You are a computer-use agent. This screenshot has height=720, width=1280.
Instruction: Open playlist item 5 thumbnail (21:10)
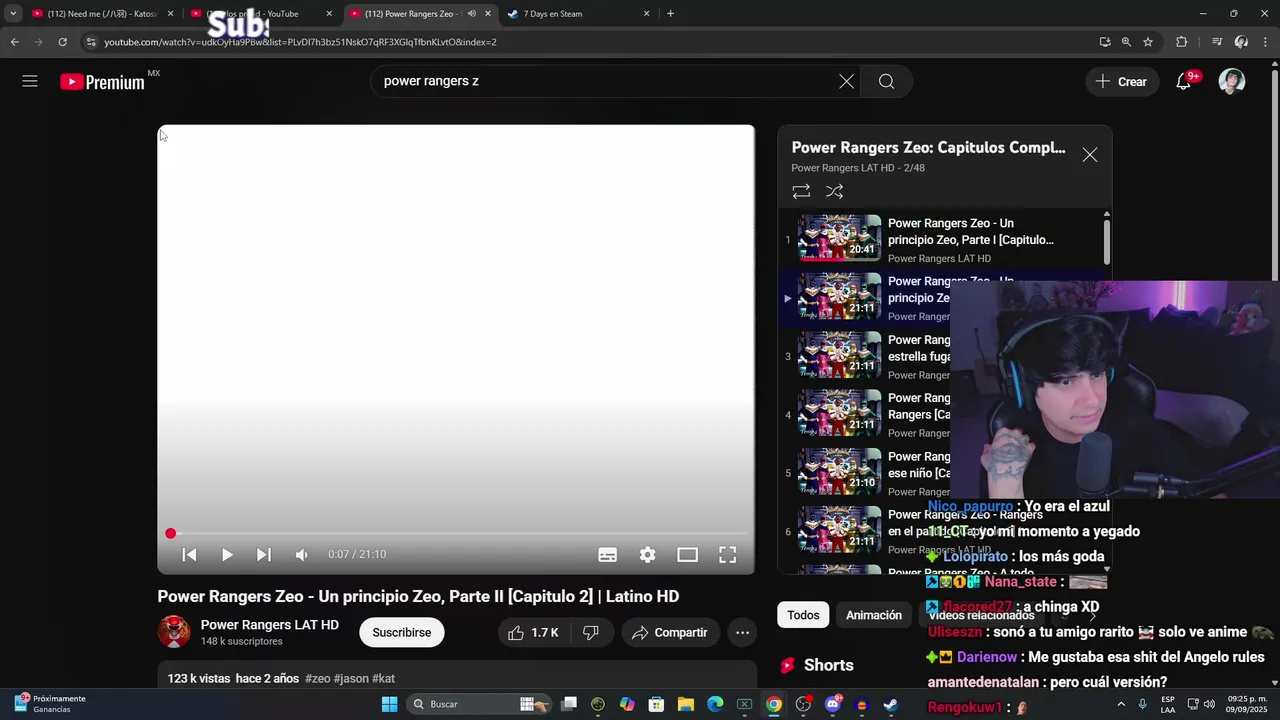click(x=840, y=472)
